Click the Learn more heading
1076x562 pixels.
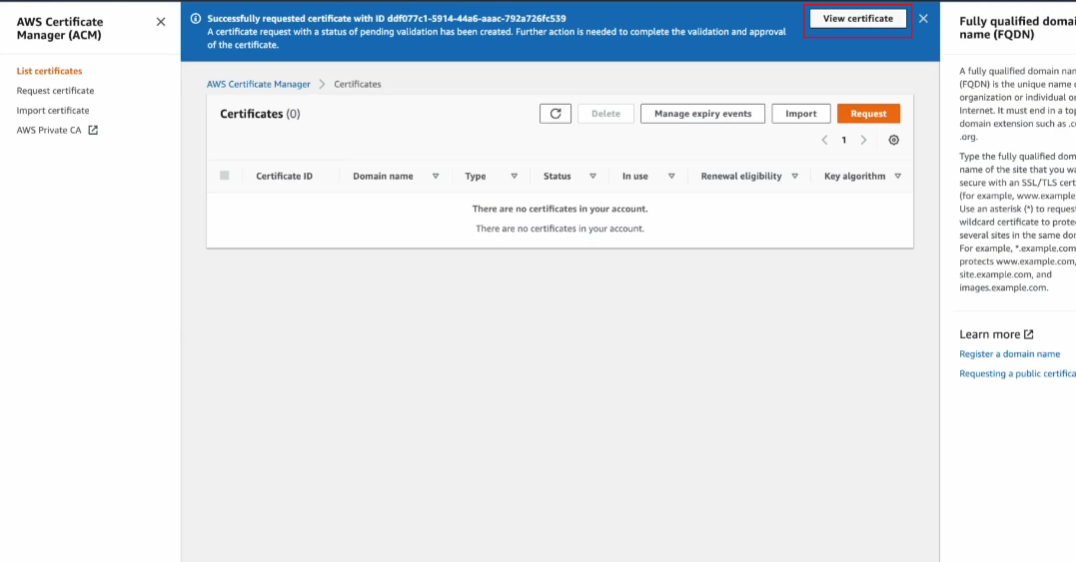coord(990,334)
